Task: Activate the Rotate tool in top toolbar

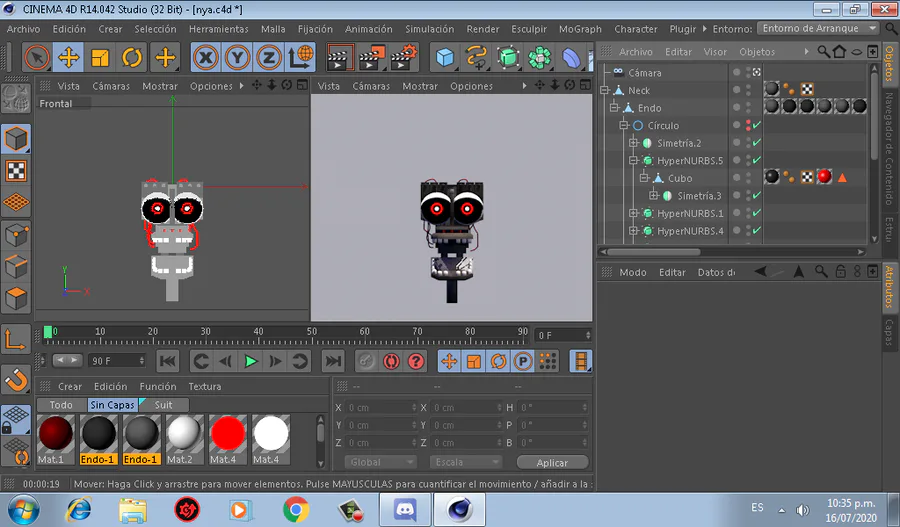Action: coord(132,57)
